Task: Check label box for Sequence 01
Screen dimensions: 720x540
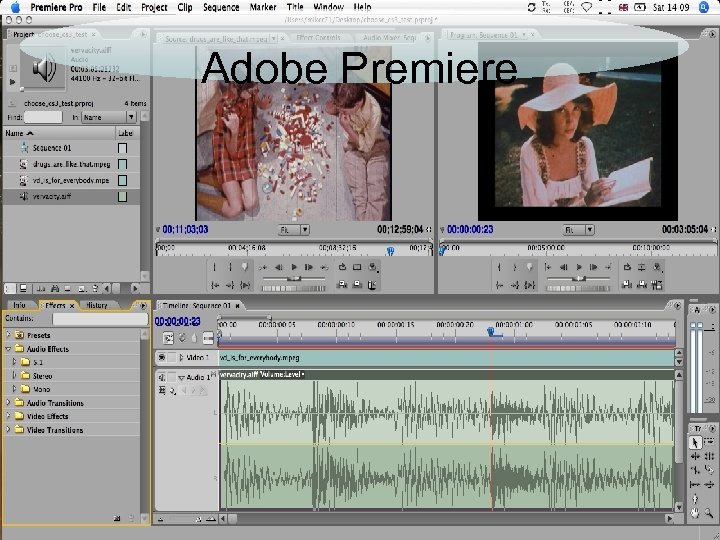Action: (x=123, y=148)
